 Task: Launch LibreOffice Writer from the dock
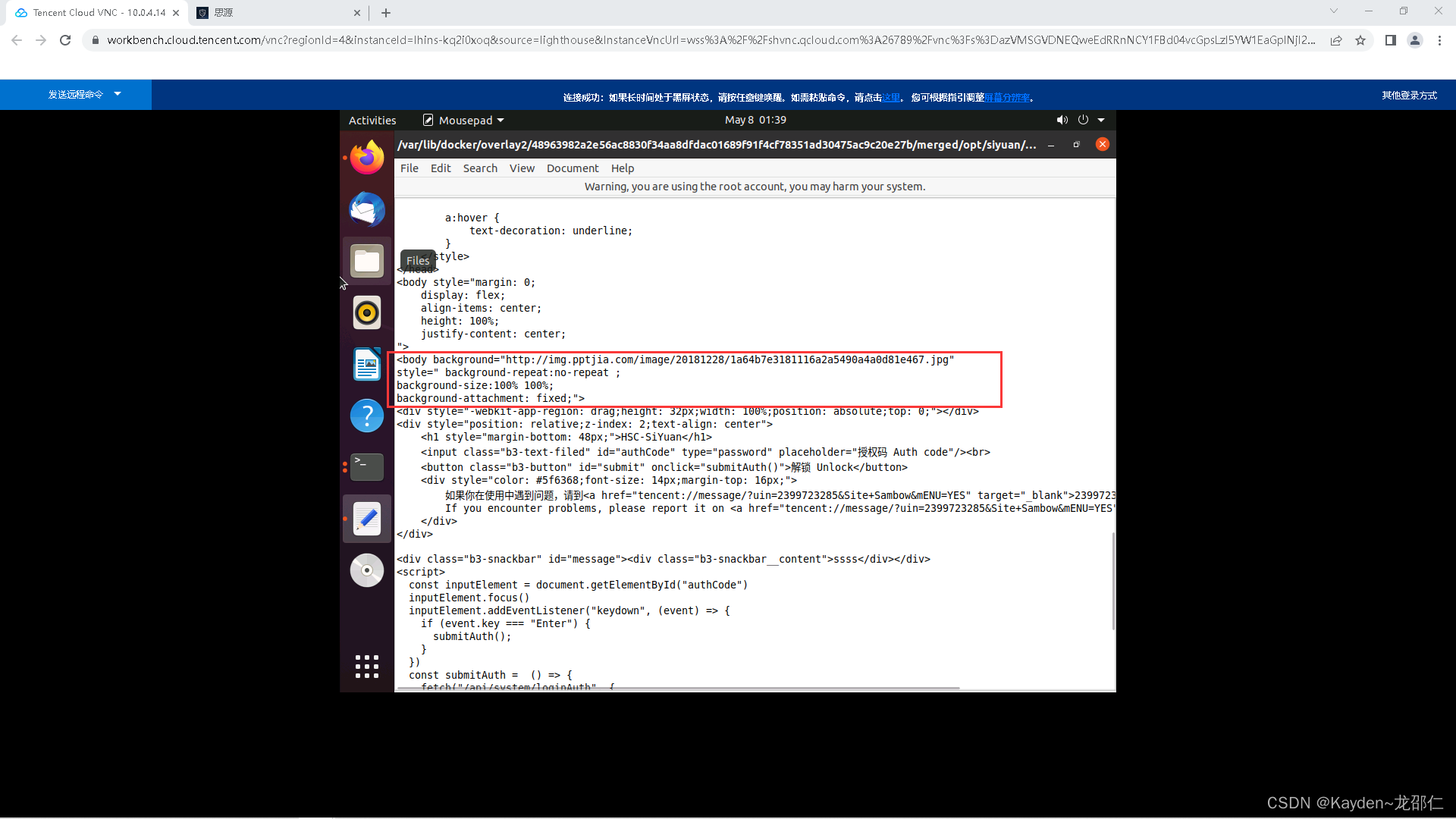[x=367, y=364]
